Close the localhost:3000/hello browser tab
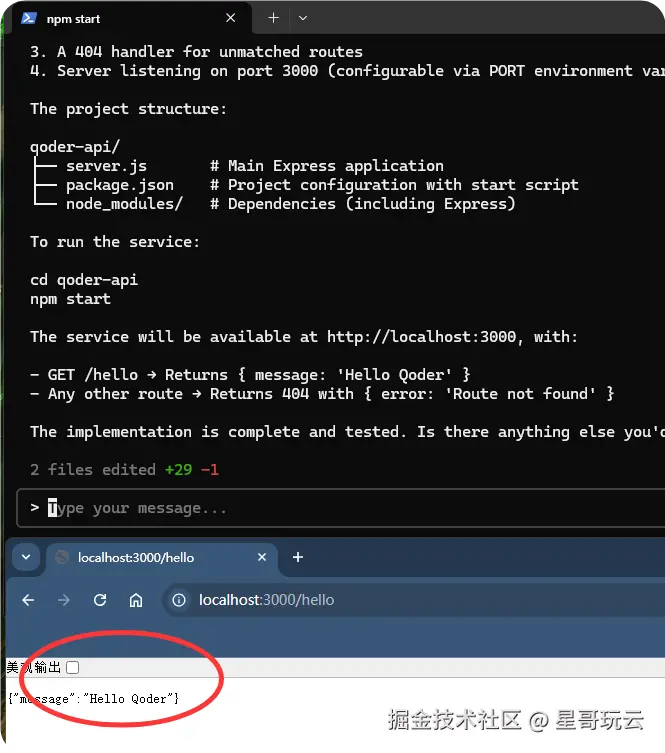The height and width of the screenshot is (753, 665). 262,557
